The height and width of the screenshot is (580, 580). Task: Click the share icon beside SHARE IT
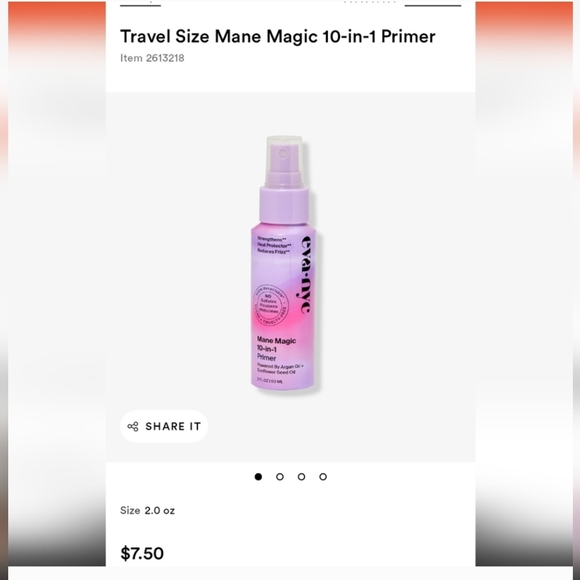[133, 426]
